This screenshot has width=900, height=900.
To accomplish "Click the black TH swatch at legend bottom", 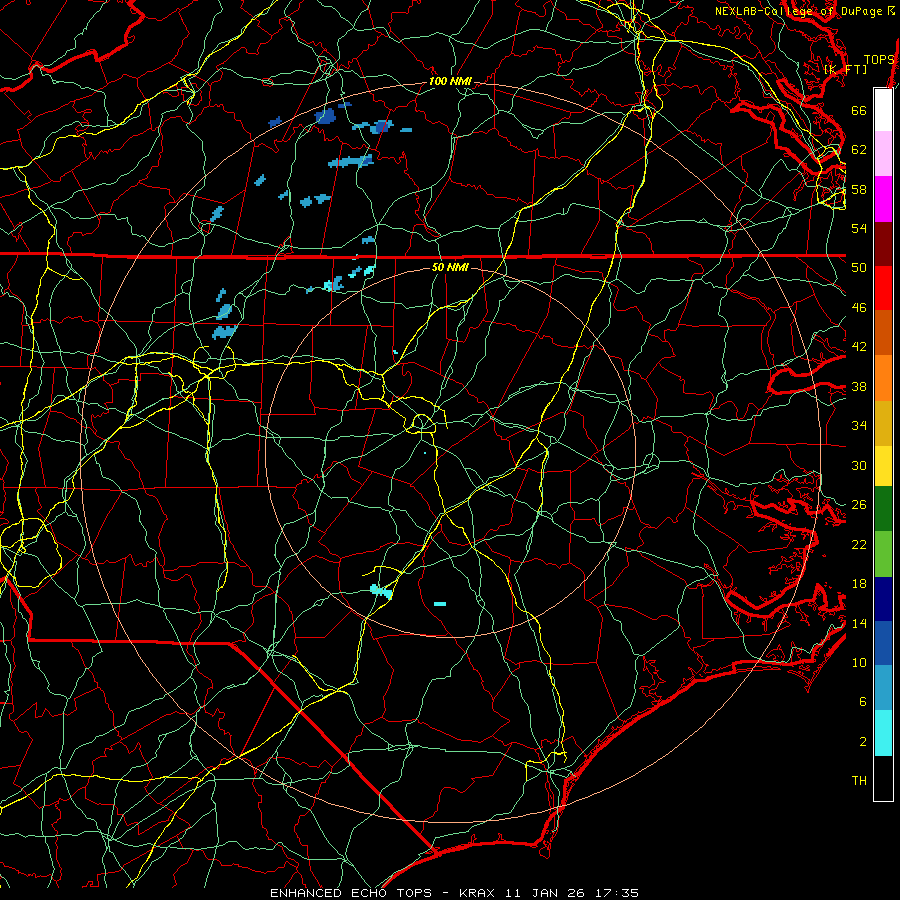I will pos(883,778).
